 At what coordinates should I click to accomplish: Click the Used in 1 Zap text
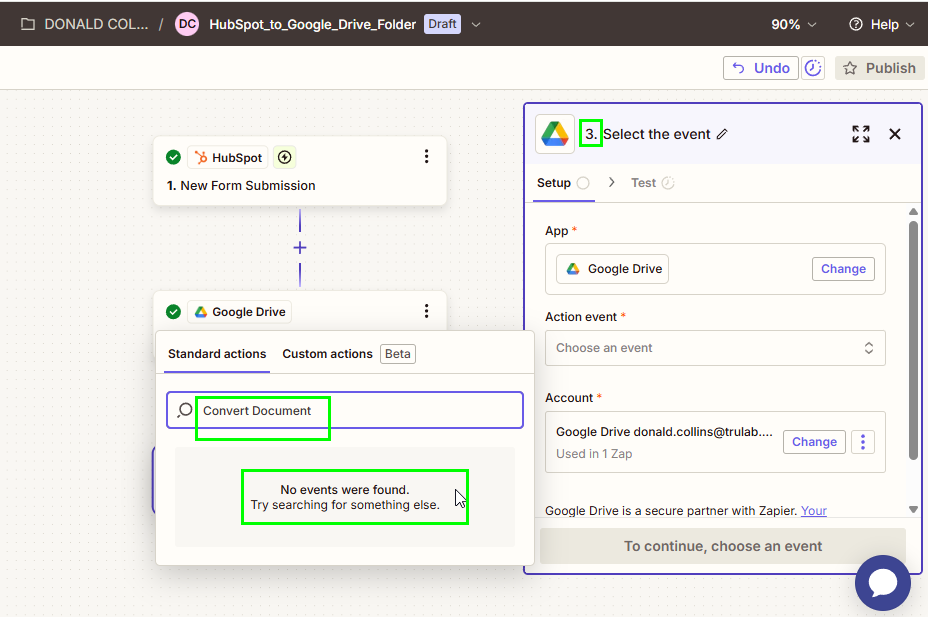(594, 454)
